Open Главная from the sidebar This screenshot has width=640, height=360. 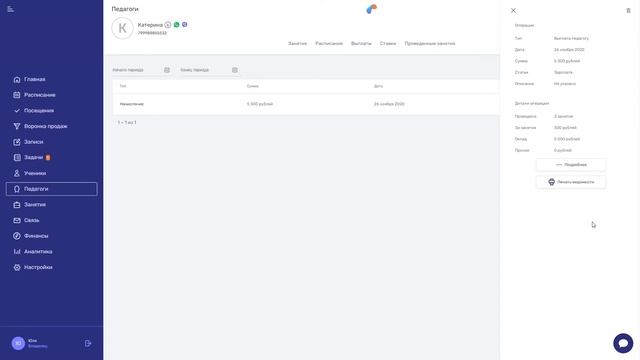(34, 79)
